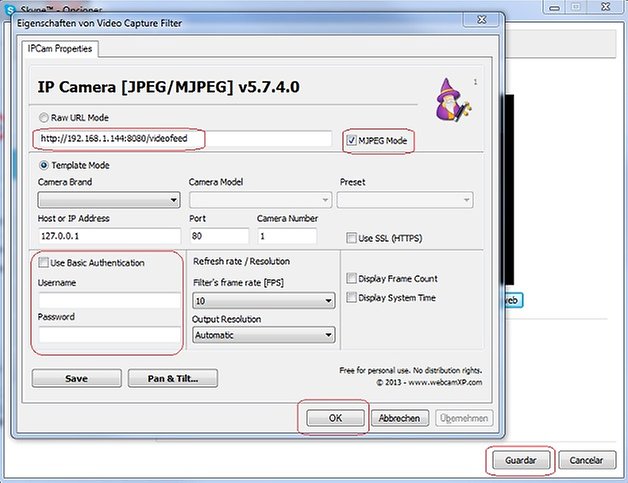The height and width of the screenshot is (483, 628).
Task: Click the raw URL input field
Action: pos(185,139)
